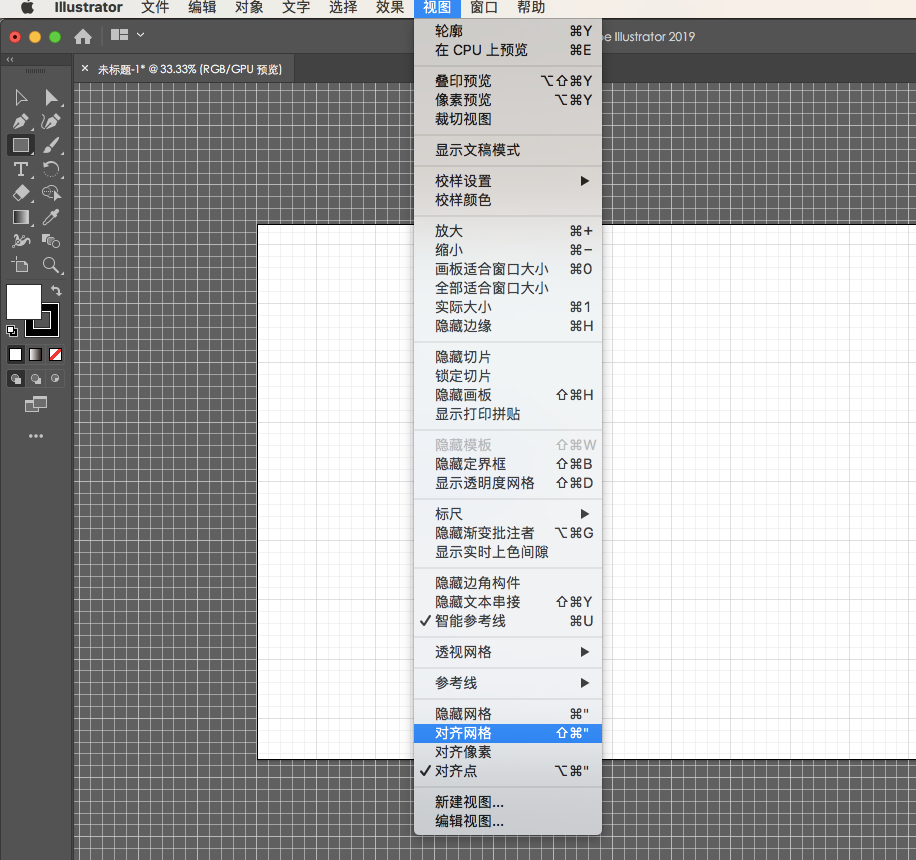The width and height of the screenshot is (916, 860).
Task: Toggle 对齐点 snap to point
Action: coord(508,771)
